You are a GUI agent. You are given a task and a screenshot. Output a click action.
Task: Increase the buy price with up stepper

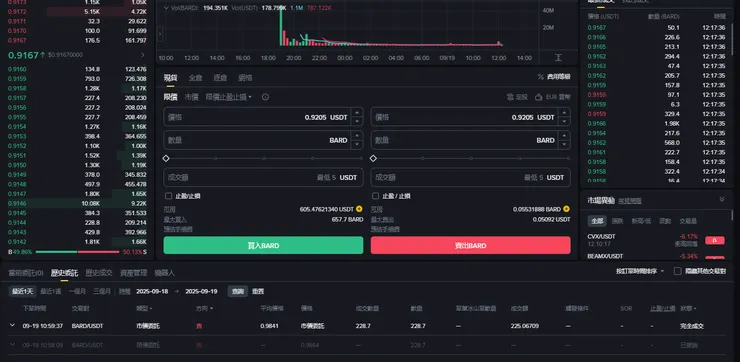point(357,112)
